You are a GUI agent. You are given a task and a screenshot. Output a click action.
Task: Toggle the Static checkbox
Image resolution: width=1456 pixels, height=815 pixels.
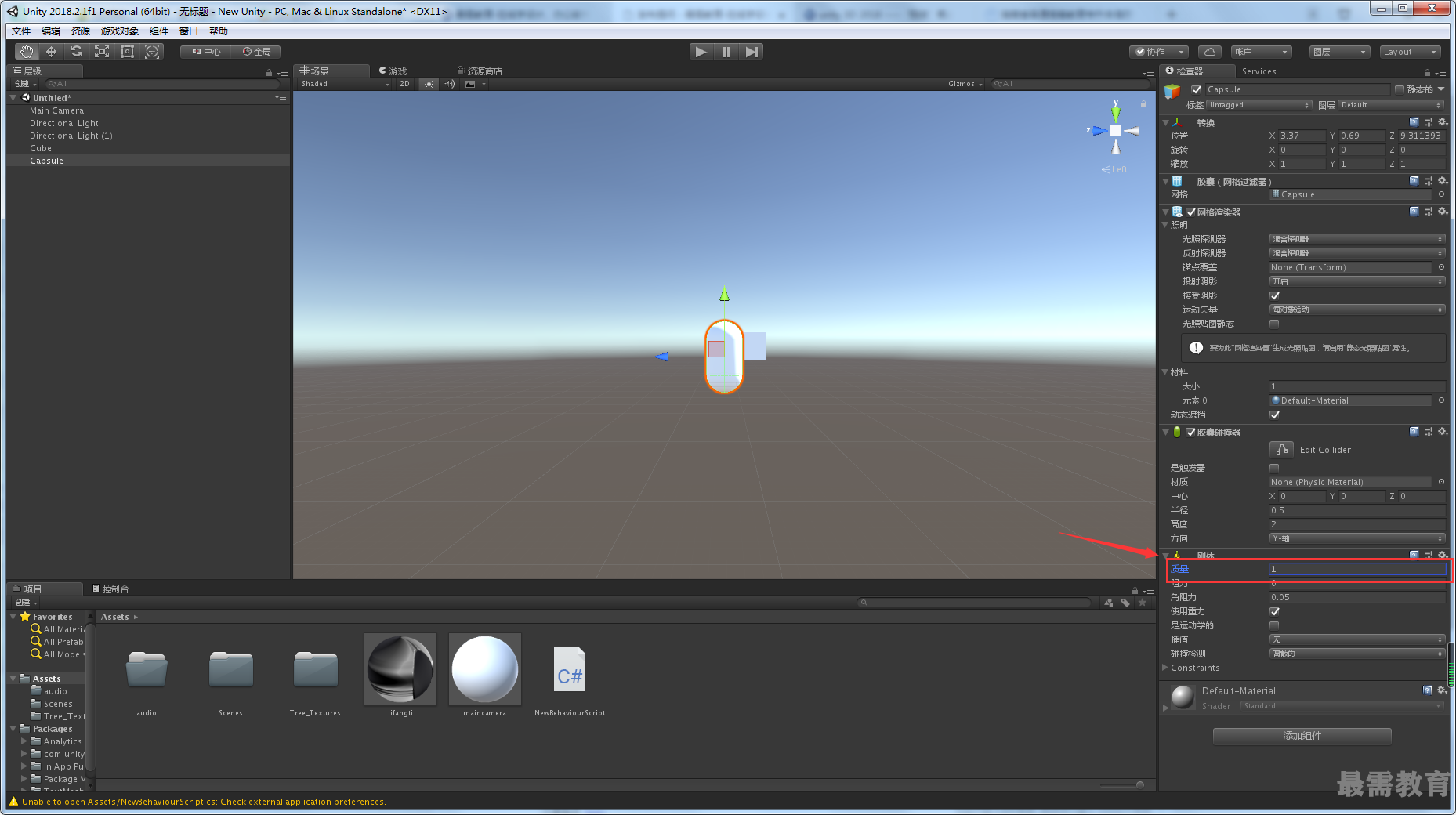coord(1399,89)
